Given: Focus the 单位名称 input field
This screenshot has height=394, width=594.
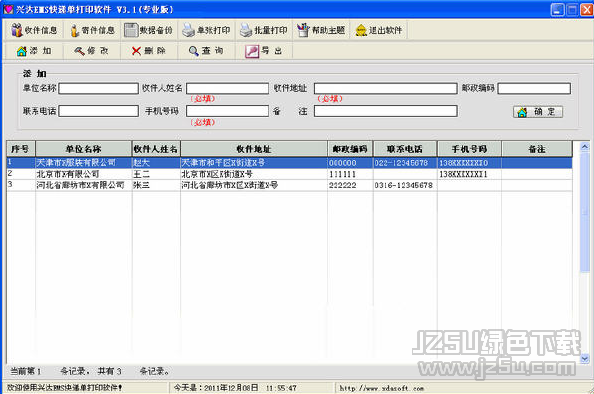Looking at the screenshot, I should click(x=98, y=89).
